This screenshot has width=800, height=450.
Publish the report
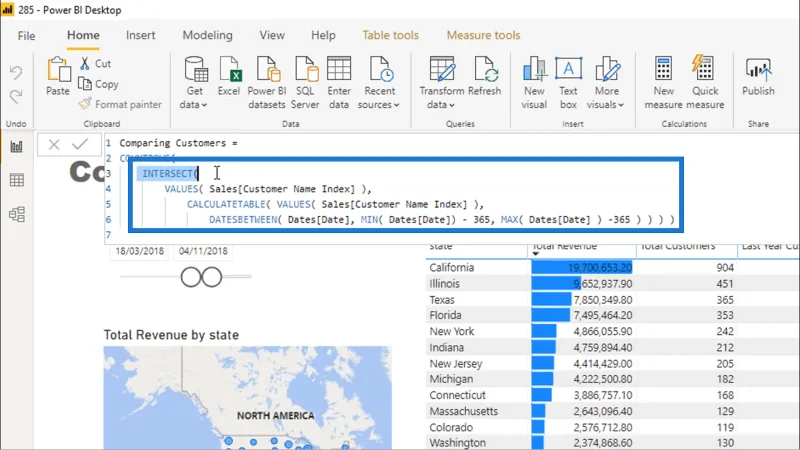[758, 77]
